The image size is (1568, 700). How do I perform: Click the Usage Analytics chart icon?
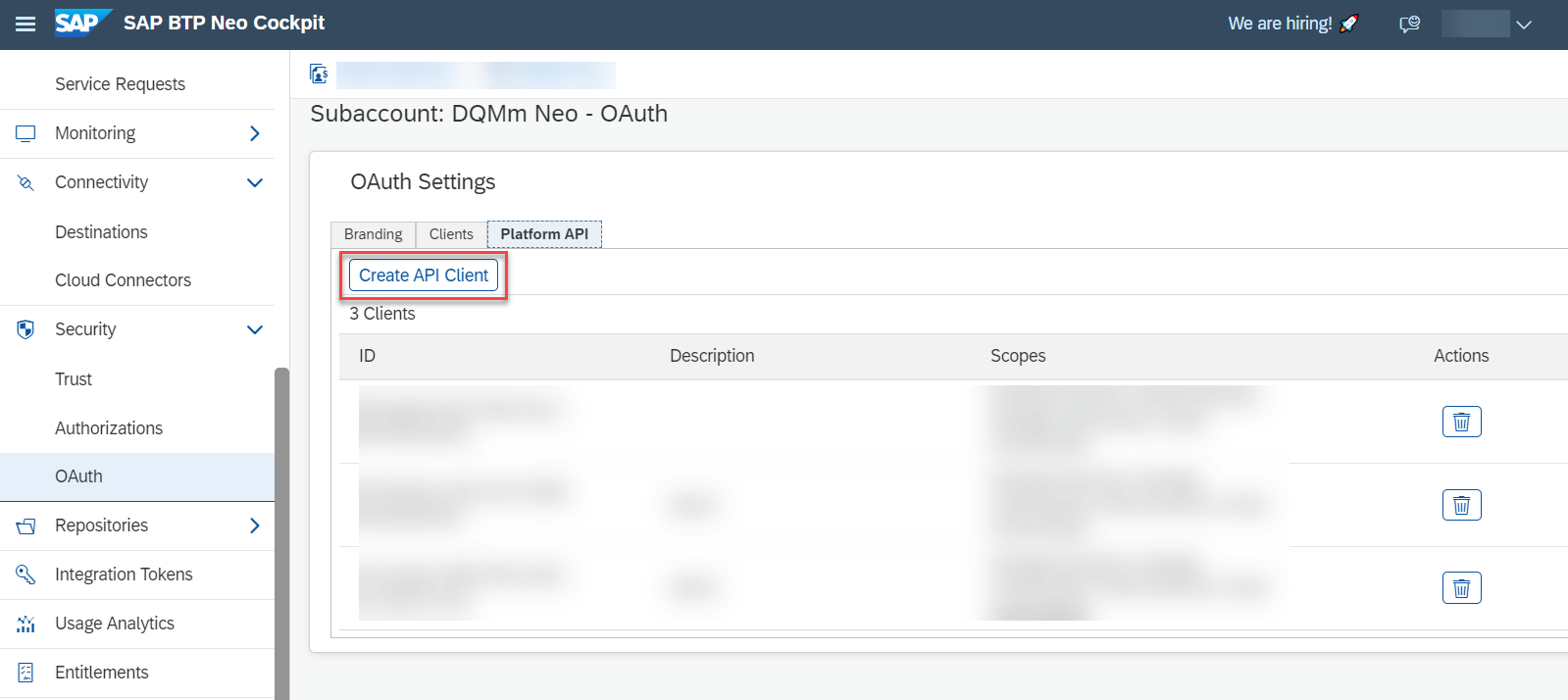[x=25, y=624]
